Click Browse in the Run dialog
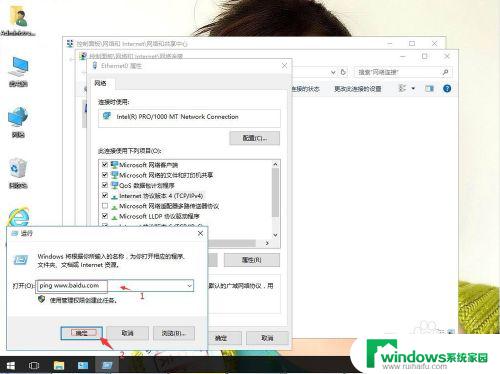 [x=174, y=333]
